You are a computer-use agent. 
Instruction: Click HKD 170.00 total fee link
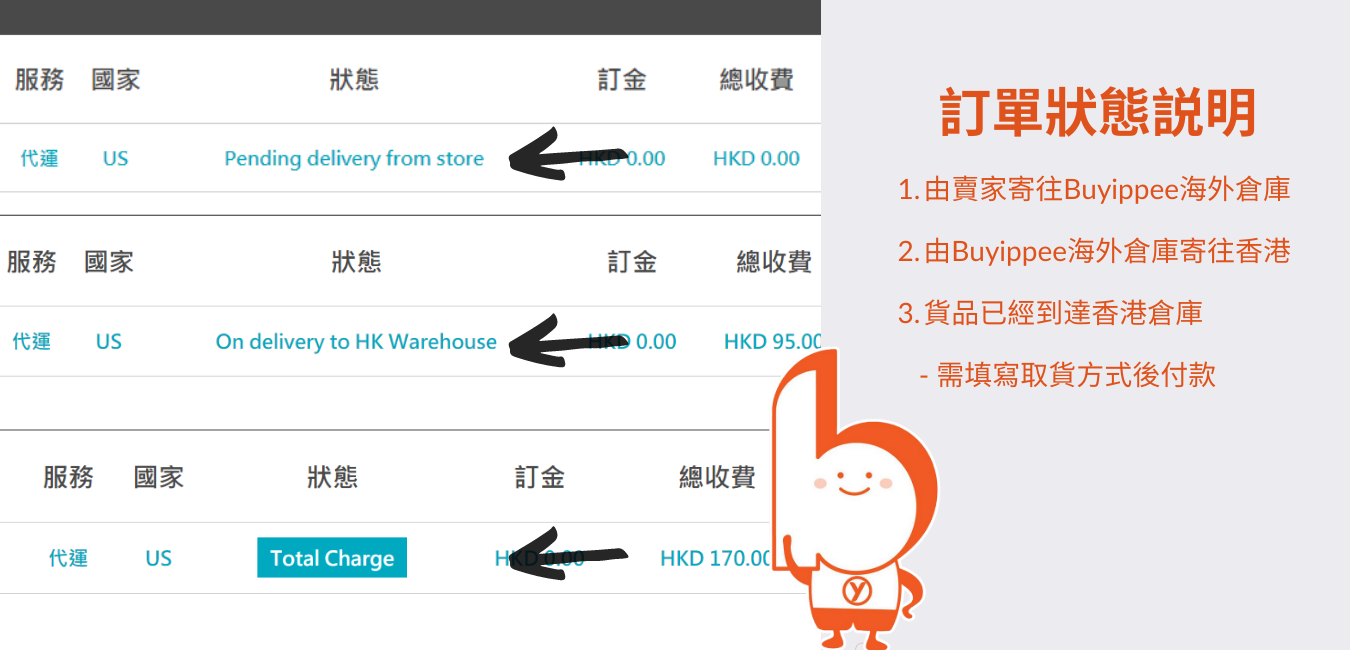click(x=716, y=558)
